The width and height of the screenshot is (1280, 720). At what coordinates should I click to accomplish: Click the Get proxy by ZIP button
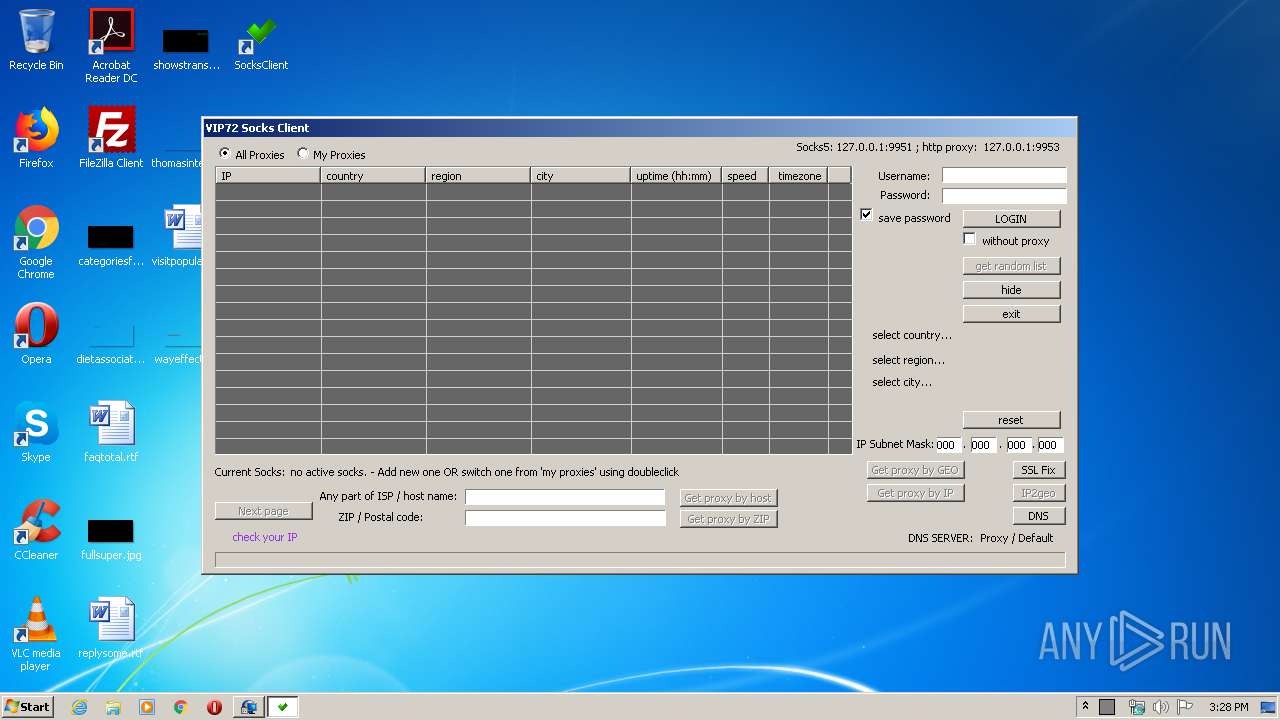coord(728,519)
